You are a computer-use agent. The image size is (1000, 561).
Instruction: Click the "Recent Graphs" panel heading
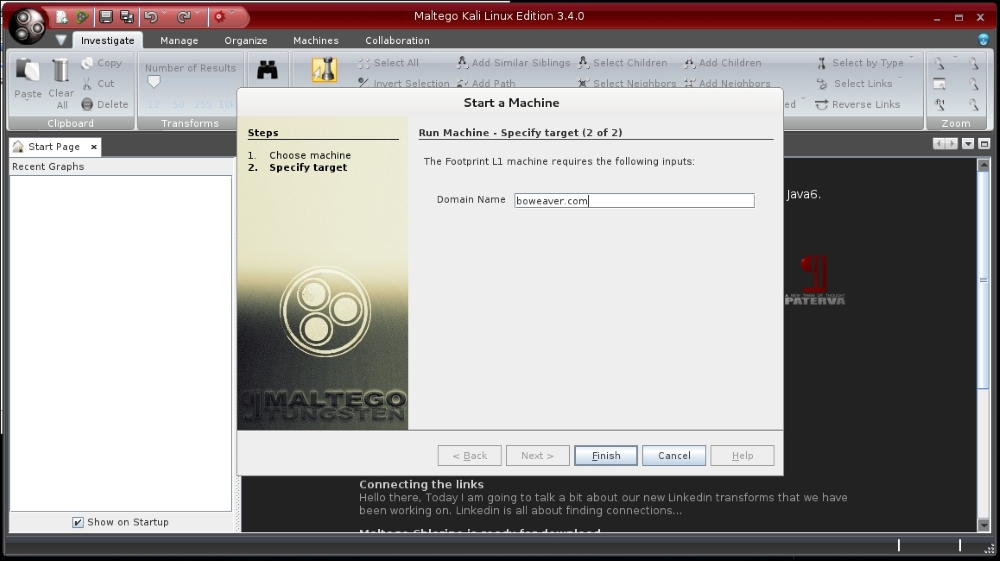[48, 166]
